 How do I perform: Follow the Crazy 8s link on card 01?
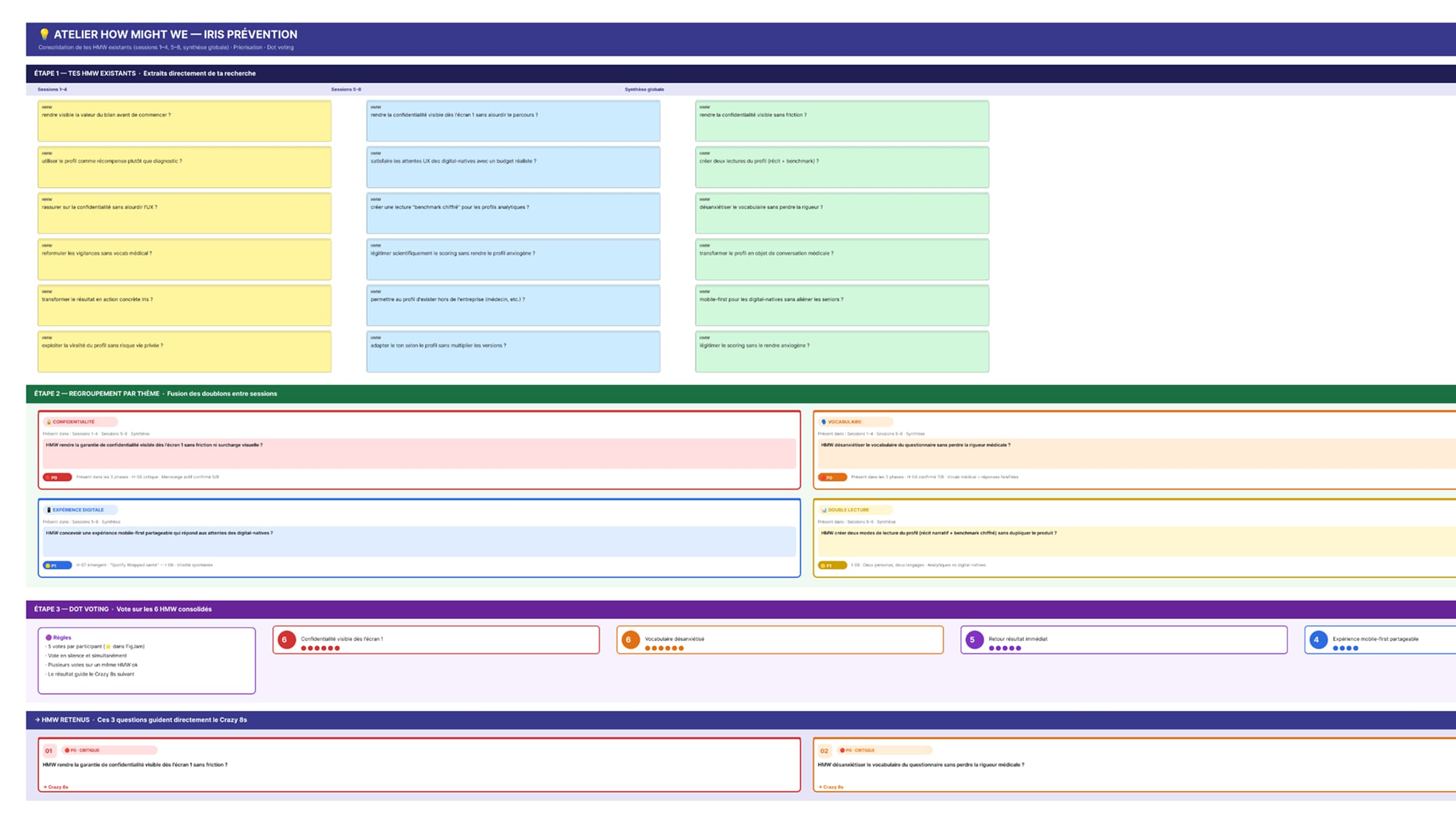(x=56, y=787)
